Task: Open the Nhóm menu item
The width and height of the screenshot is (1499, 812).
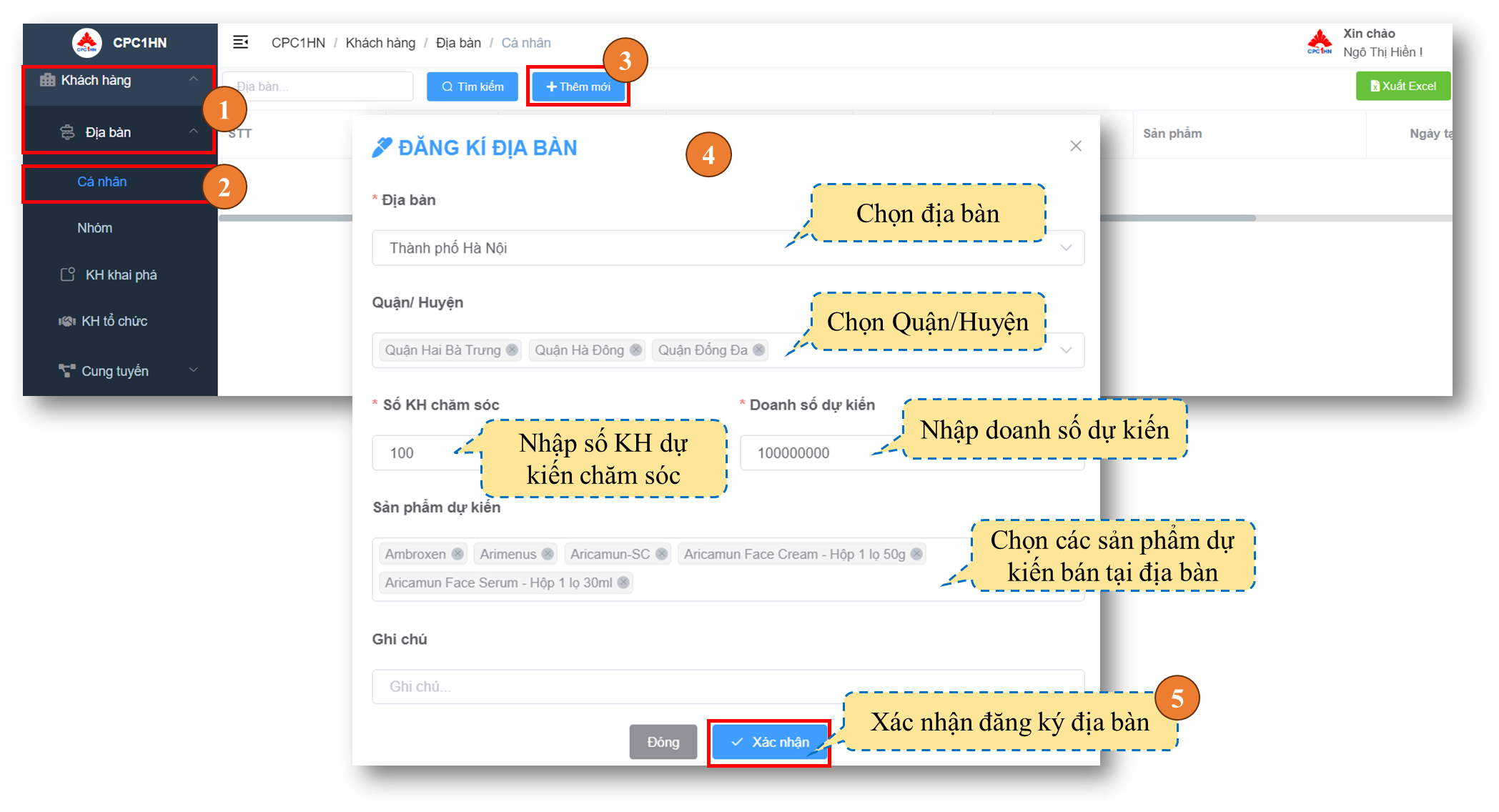Action: [x=95, y=228]
